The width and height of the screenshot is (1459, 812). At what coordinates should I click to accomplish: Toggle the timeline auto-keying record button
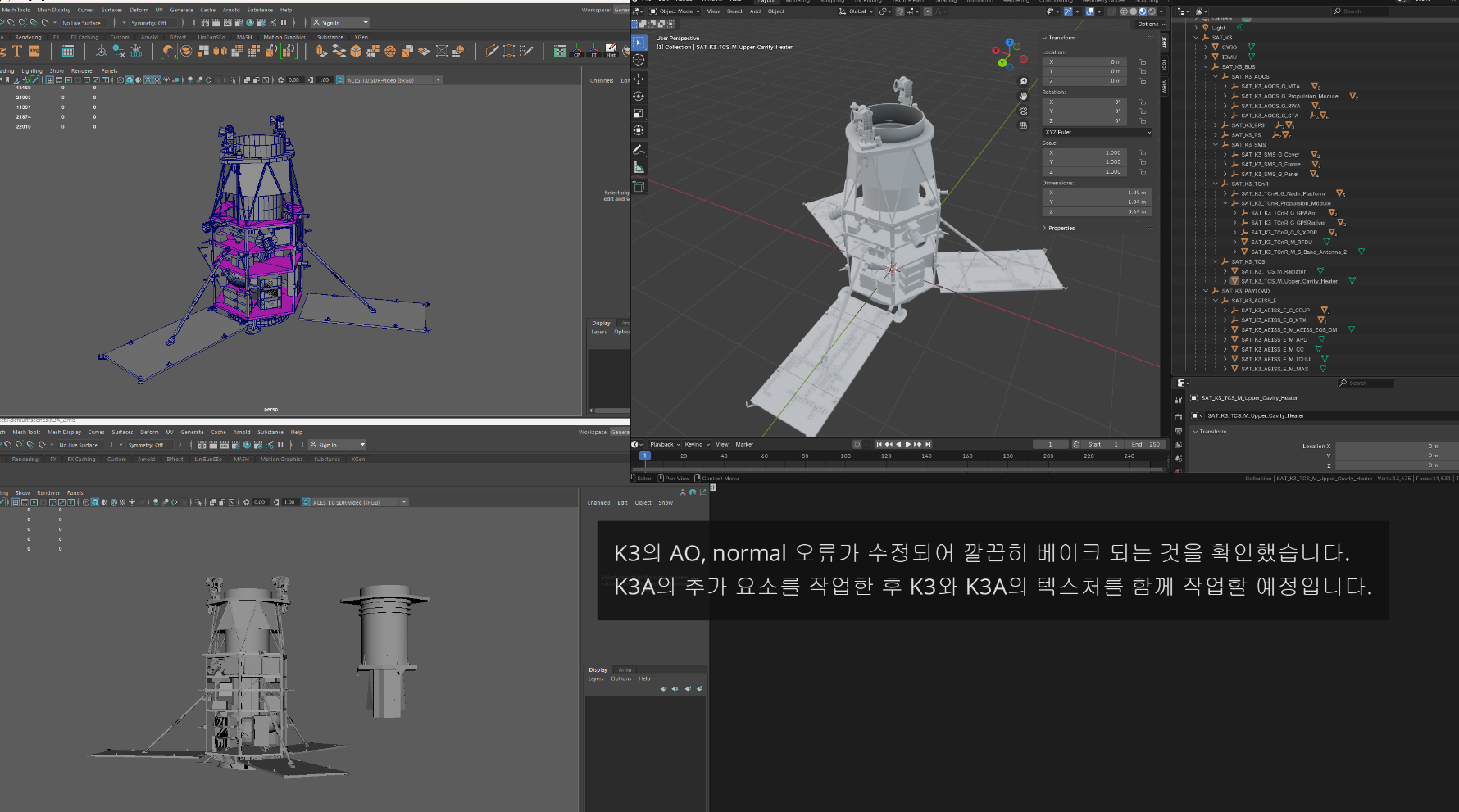(857, 445)
